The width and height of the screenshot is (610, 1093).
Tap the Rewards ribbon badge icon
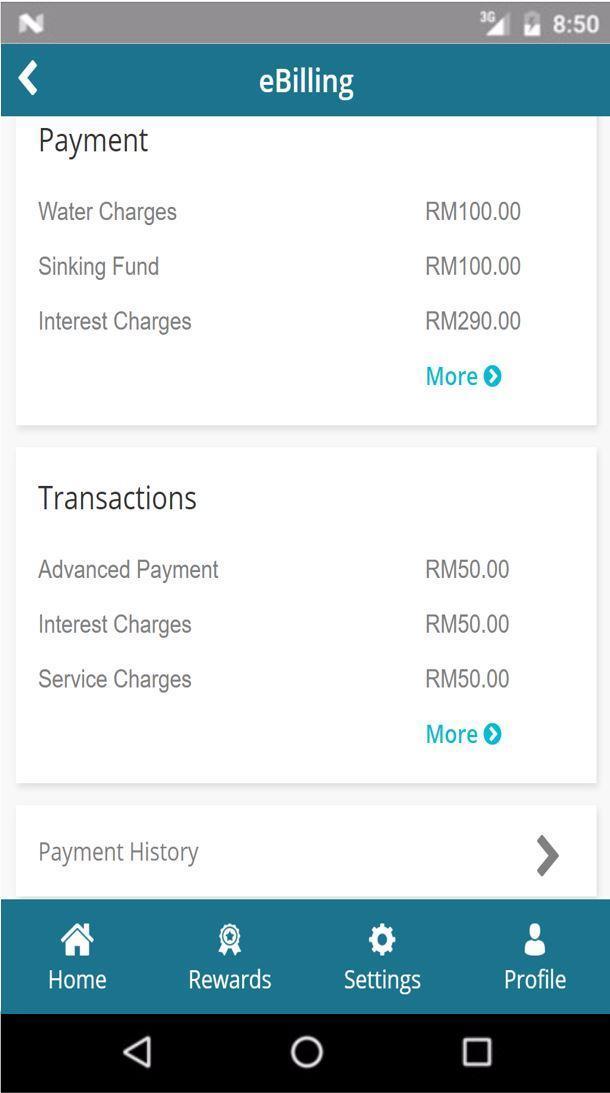point(230,939)
